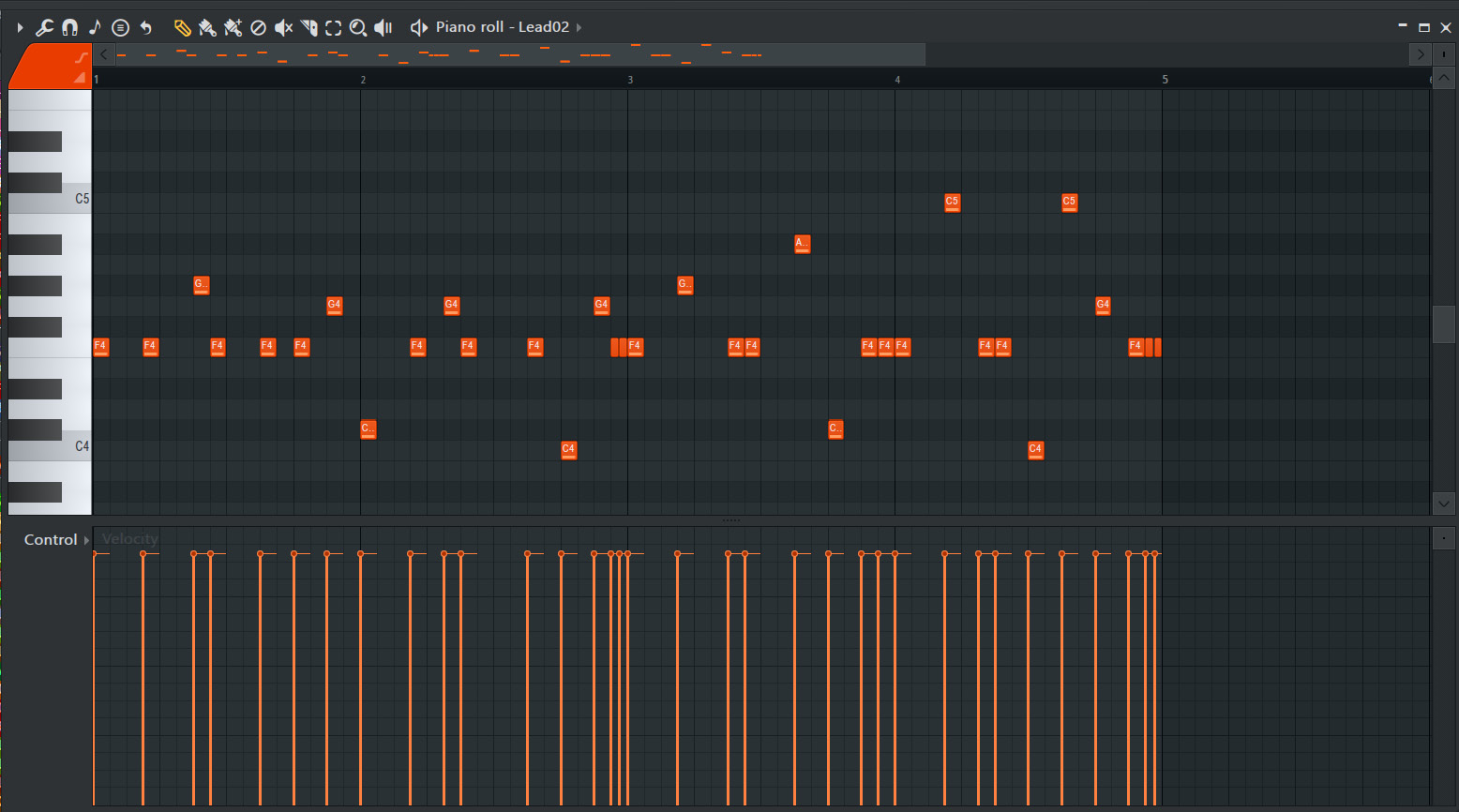Screen dimensions: 1459x812
Task: Open the Control target menu
Action: (x=51, y=540)
